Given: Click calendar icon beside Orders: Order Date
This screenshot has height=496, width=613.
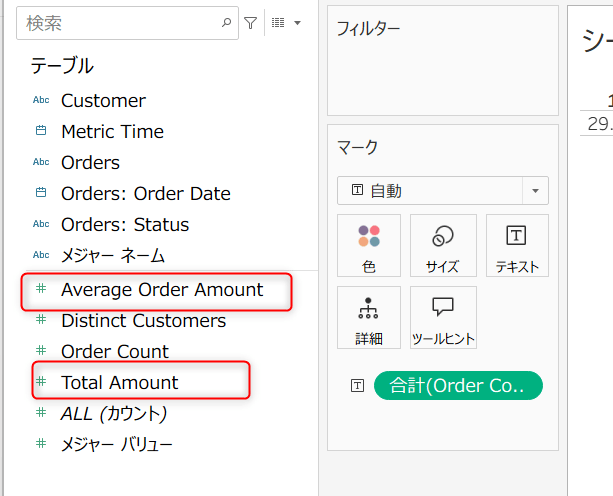Looking at the screenshot, I should click(x=41, y=192).
